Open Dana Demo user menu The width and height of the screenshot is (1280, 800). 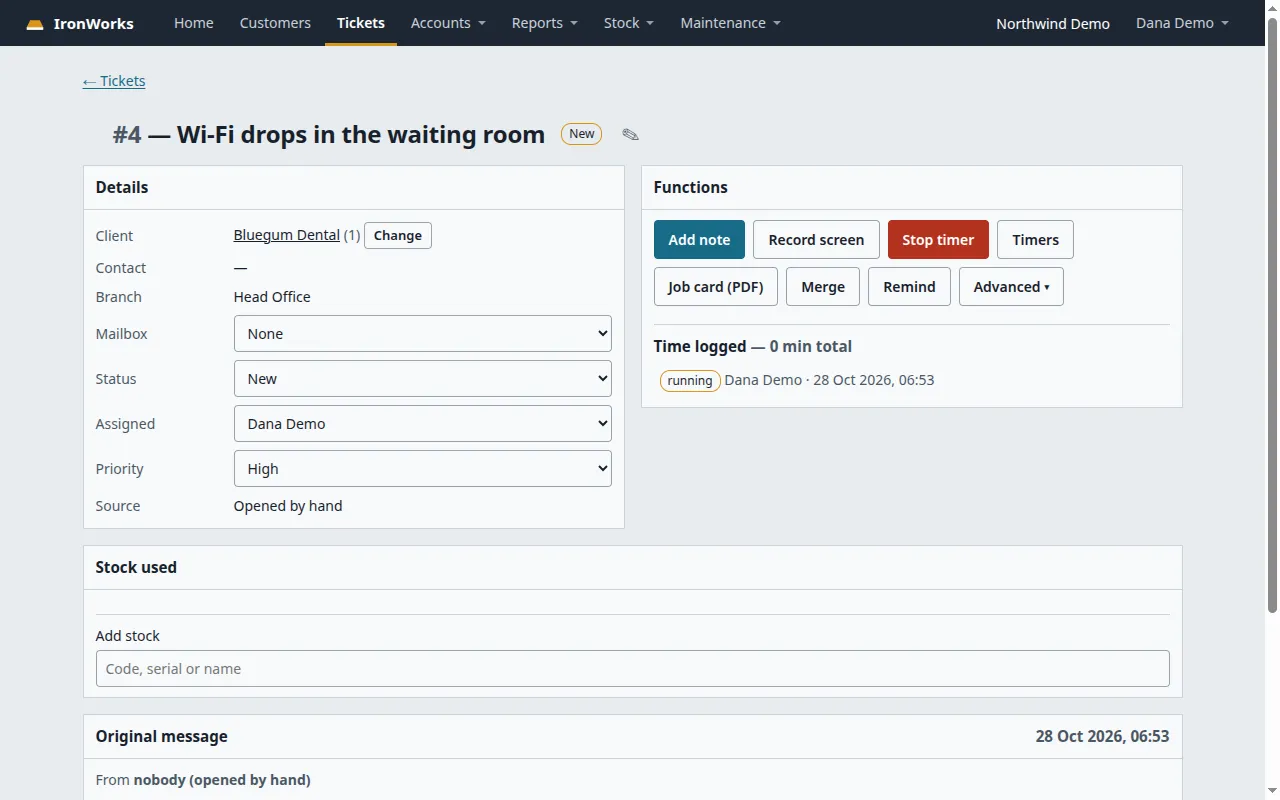tap(1182, 23)
